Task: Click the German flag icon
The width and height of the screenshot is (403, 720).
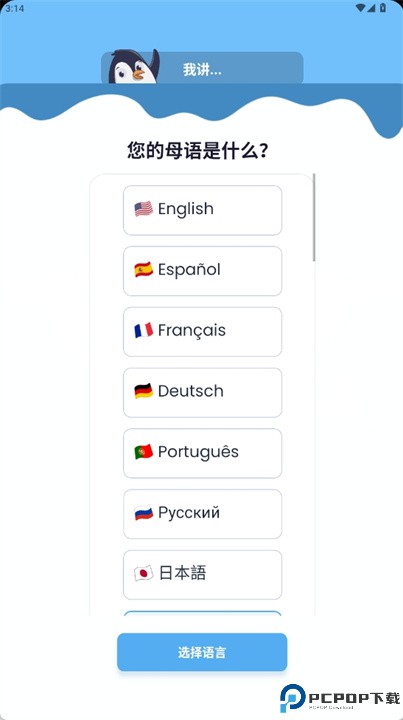Action: (144, 391)
